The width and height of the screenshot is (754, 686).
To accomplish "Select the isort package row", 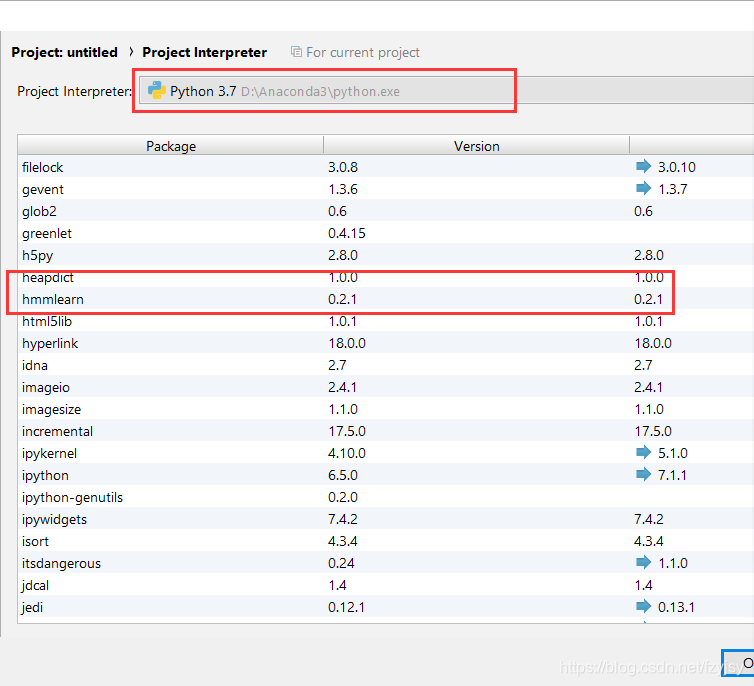I will (x=386, y=541).
